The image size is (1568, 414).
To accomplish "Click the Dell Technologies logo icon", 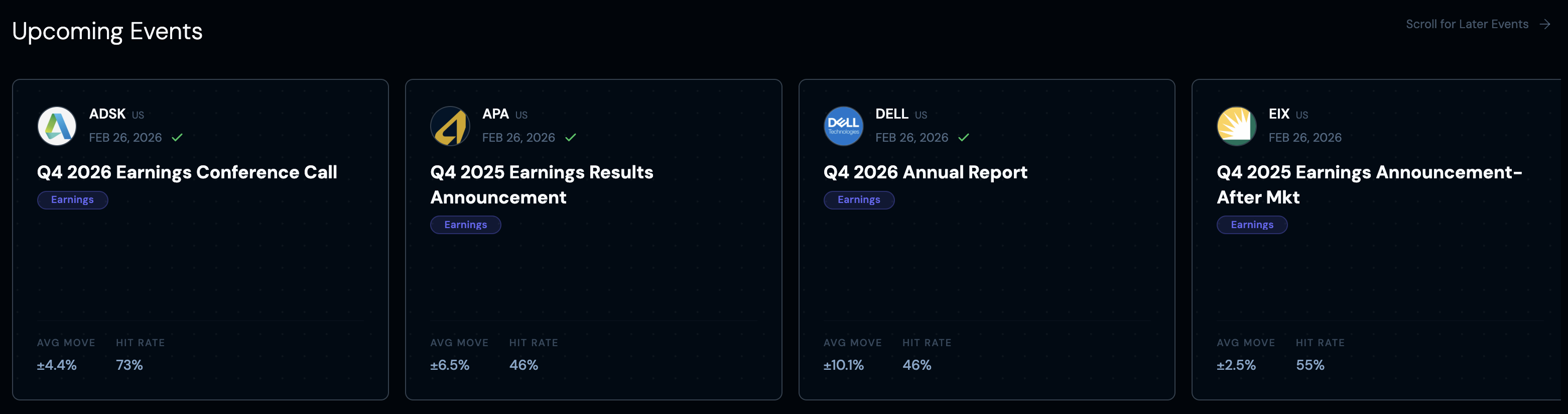I will click(x=843, y=126).
